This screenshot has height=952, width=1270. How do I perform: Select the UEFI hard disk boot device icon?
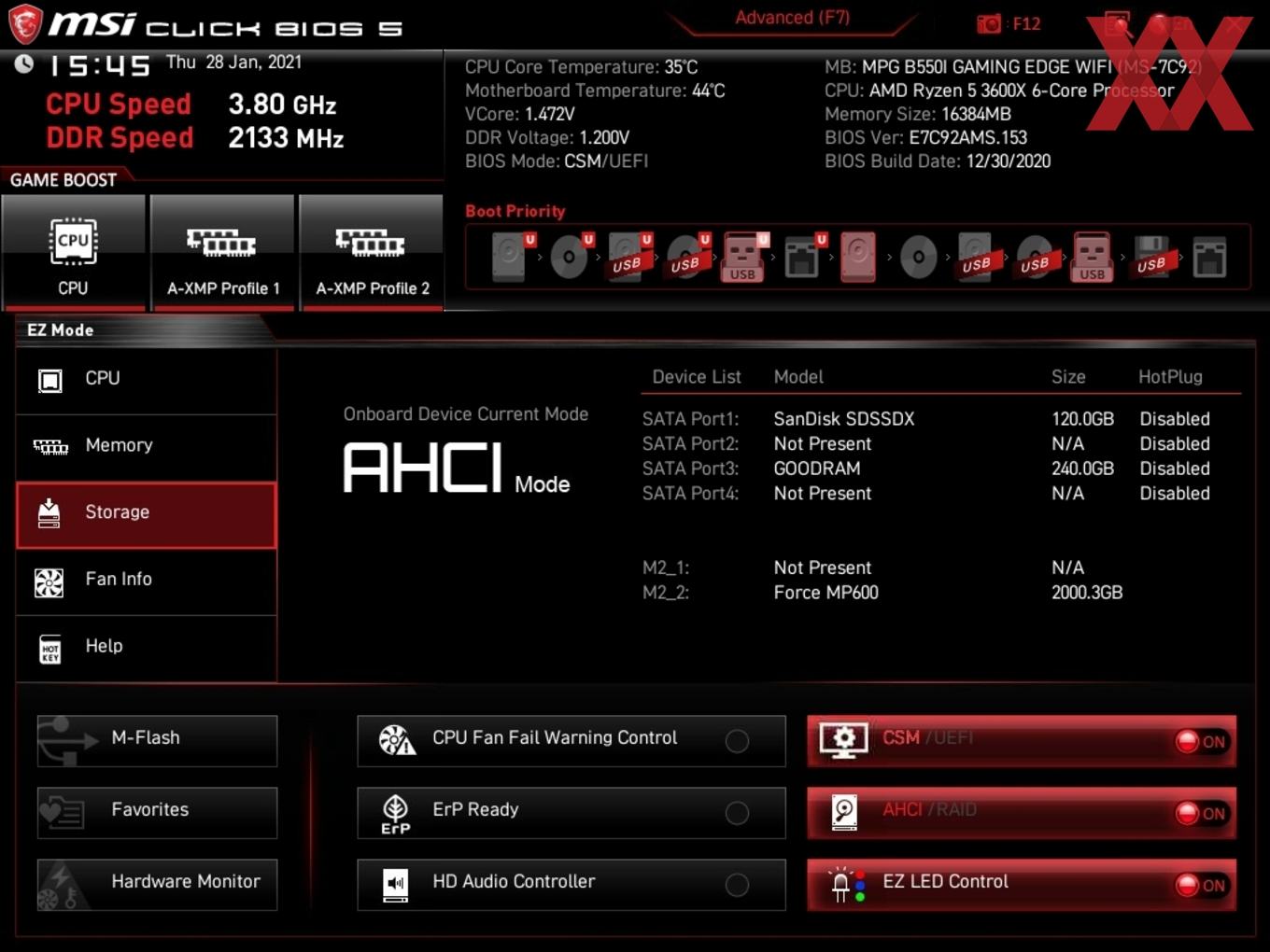click(511, 257)
